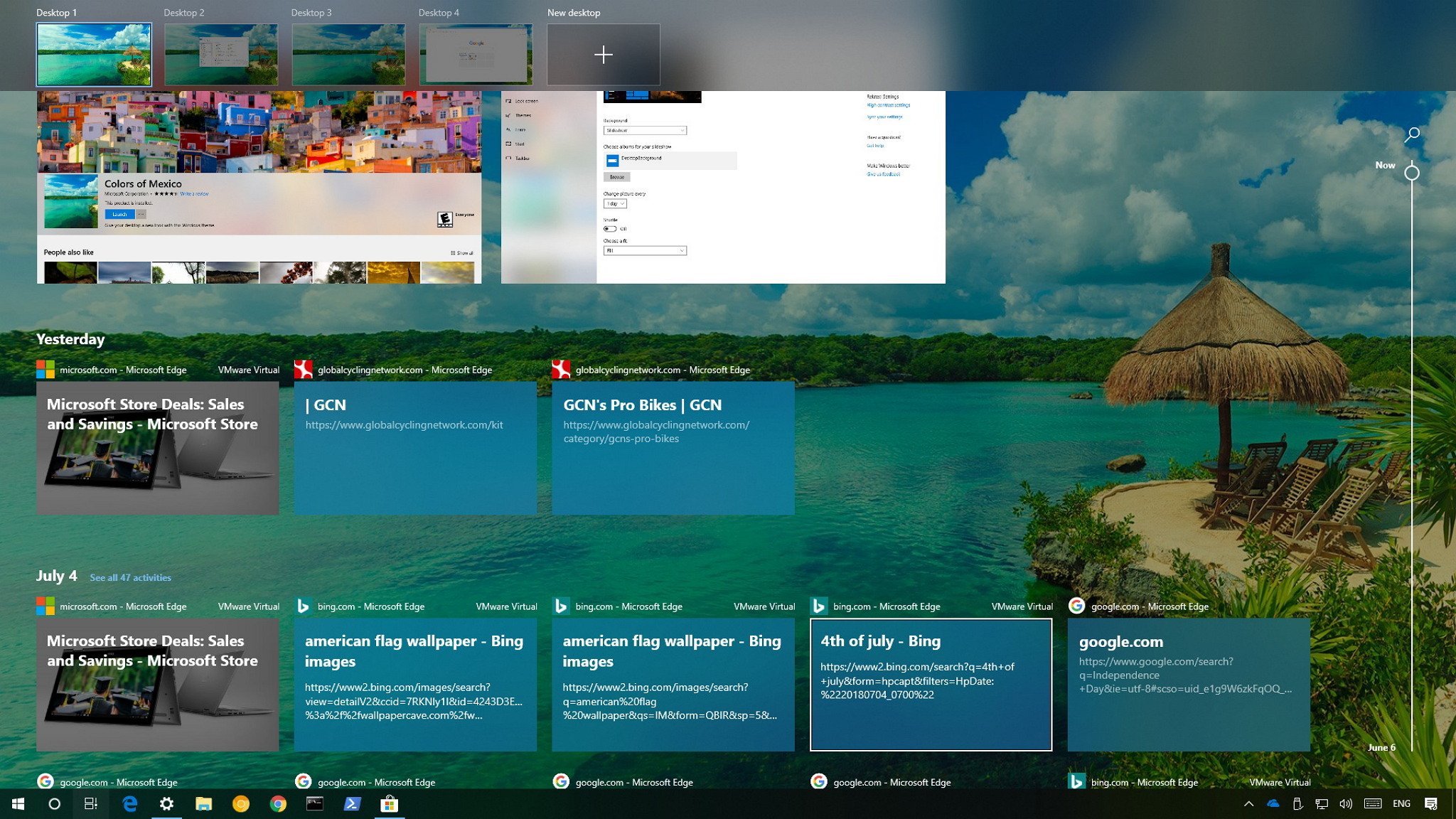Click See all 47 activities link
Image resolution: width=1456 pixels, height=819 pixels.
[x=130, y=577]
